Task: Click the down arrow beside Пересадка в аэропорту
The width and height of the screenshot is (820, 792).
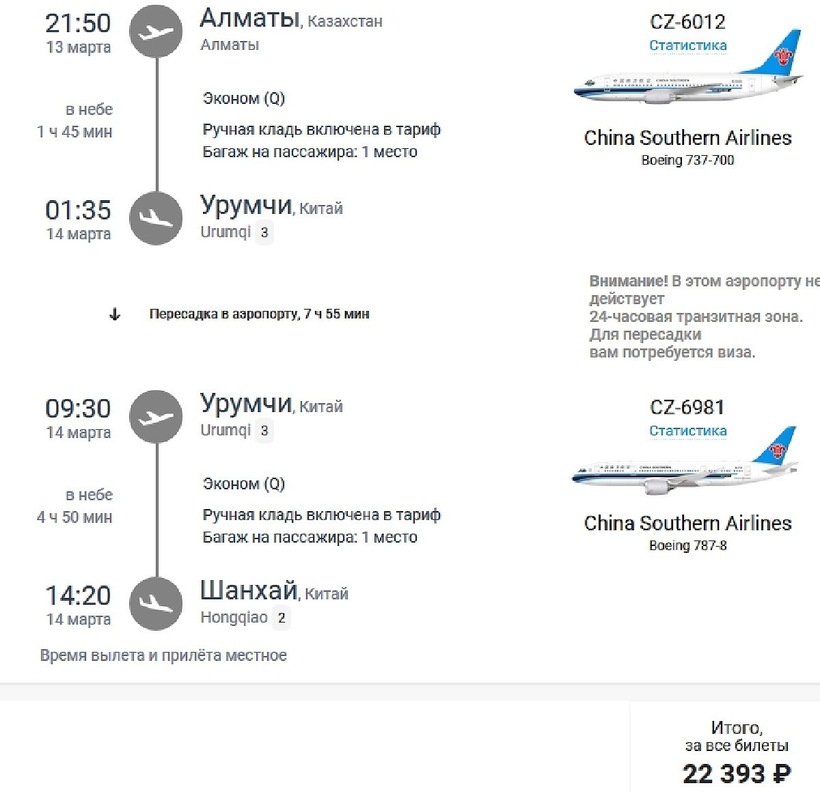Action: click(x=114, y=314)
